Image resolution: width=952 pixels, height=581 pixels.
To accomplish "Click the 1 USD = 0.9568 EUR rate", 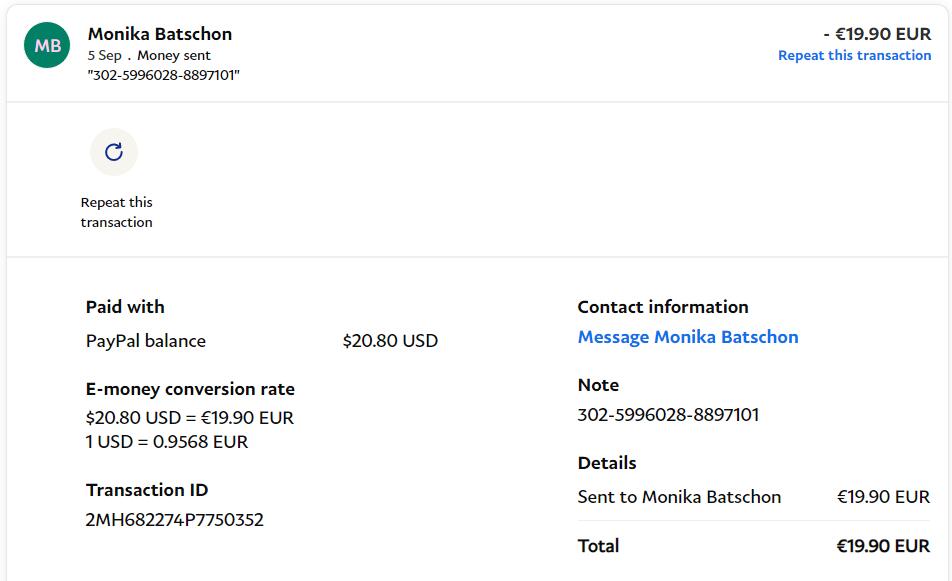I will (x=167, y=442).
